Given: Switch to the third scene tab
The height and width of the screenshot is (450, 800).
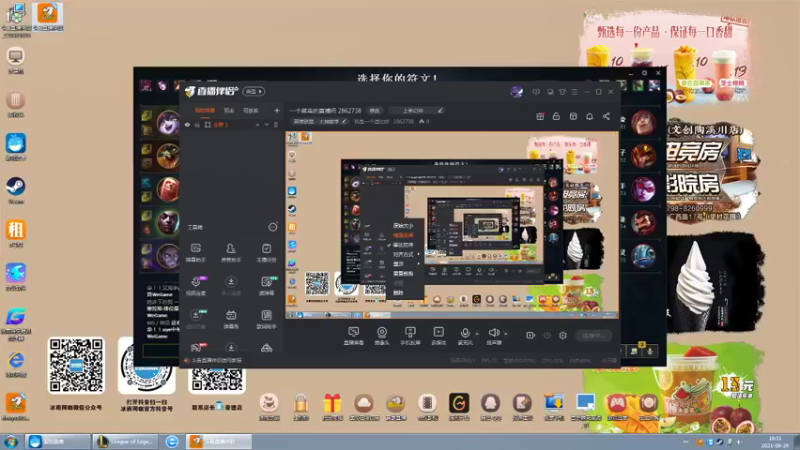Looking at the screenshot, I should (x=251, y=110).
